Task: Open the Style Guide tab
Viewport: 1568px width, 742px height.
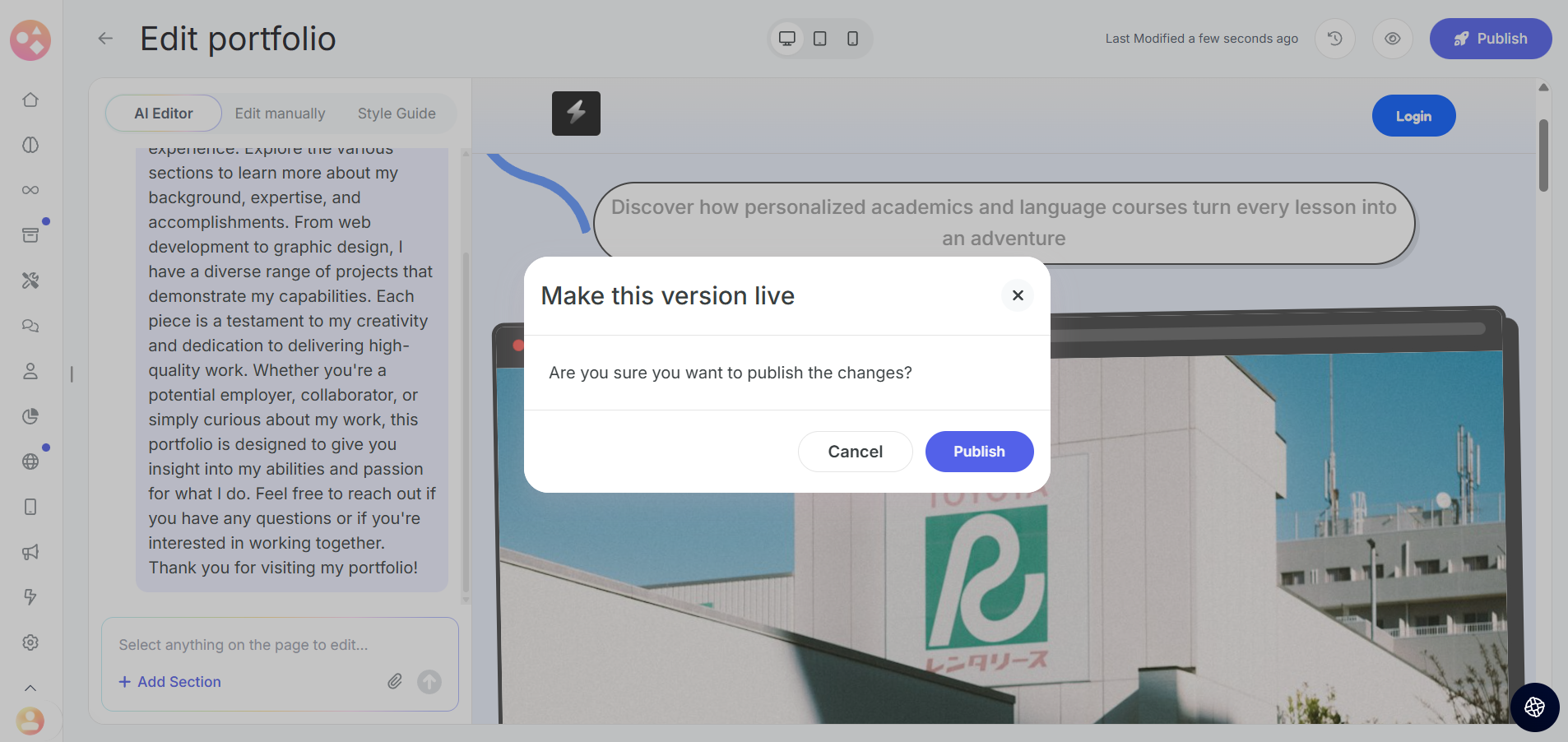Action: (x=397, y=114)
